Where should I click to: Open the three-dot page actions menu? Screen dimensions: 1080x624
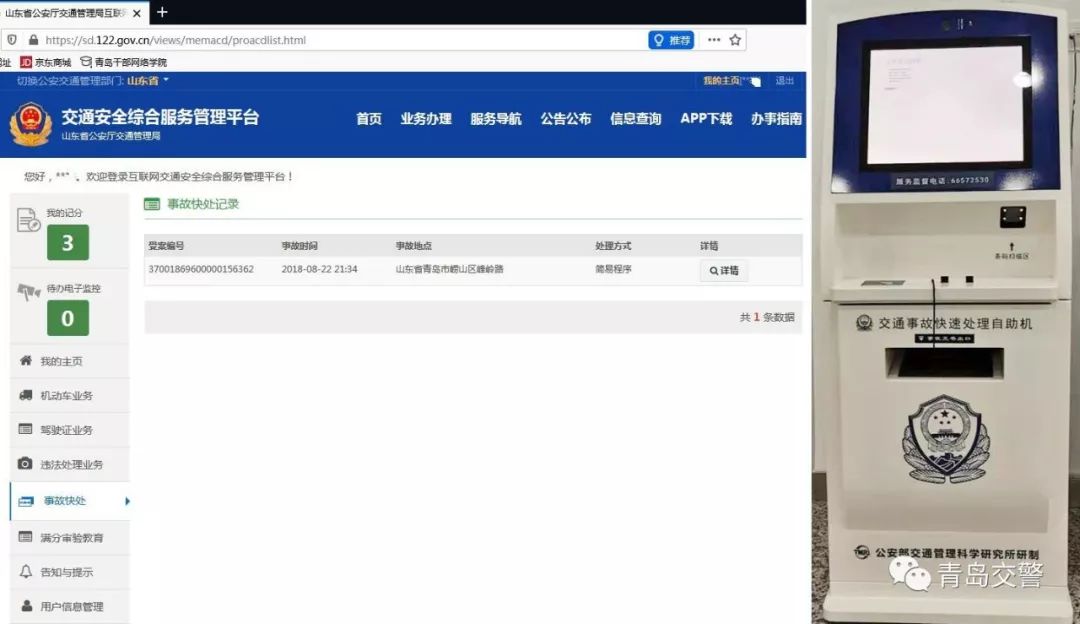click(x=713, y=40)
